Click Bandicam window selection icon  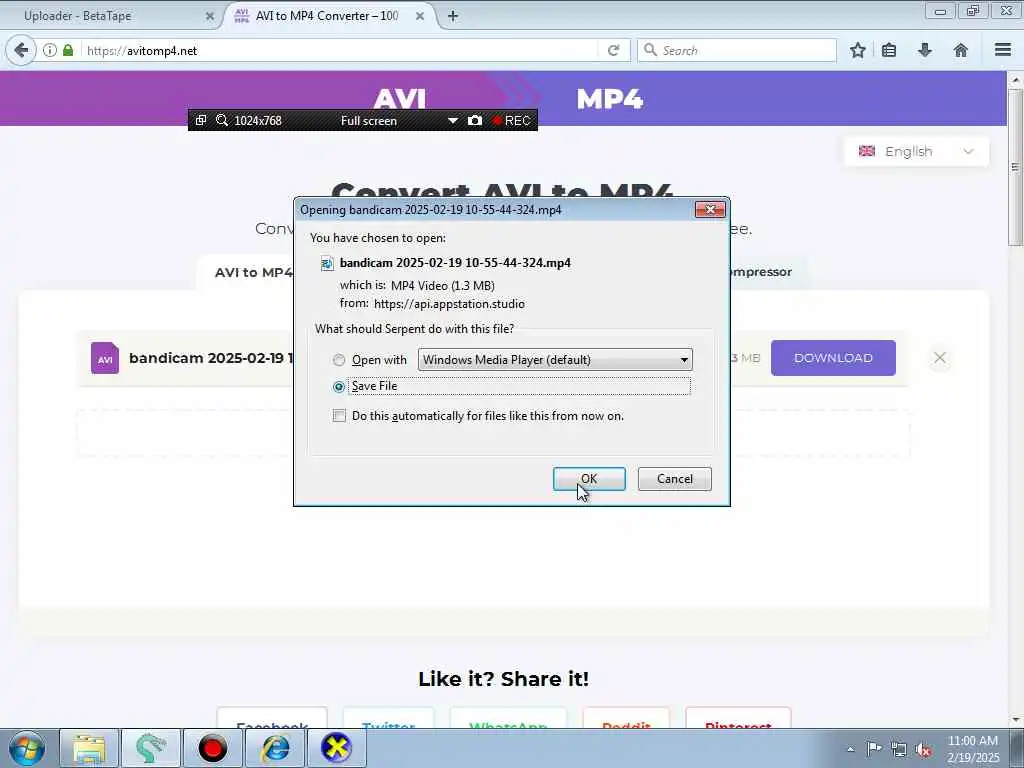pos(200,120)
